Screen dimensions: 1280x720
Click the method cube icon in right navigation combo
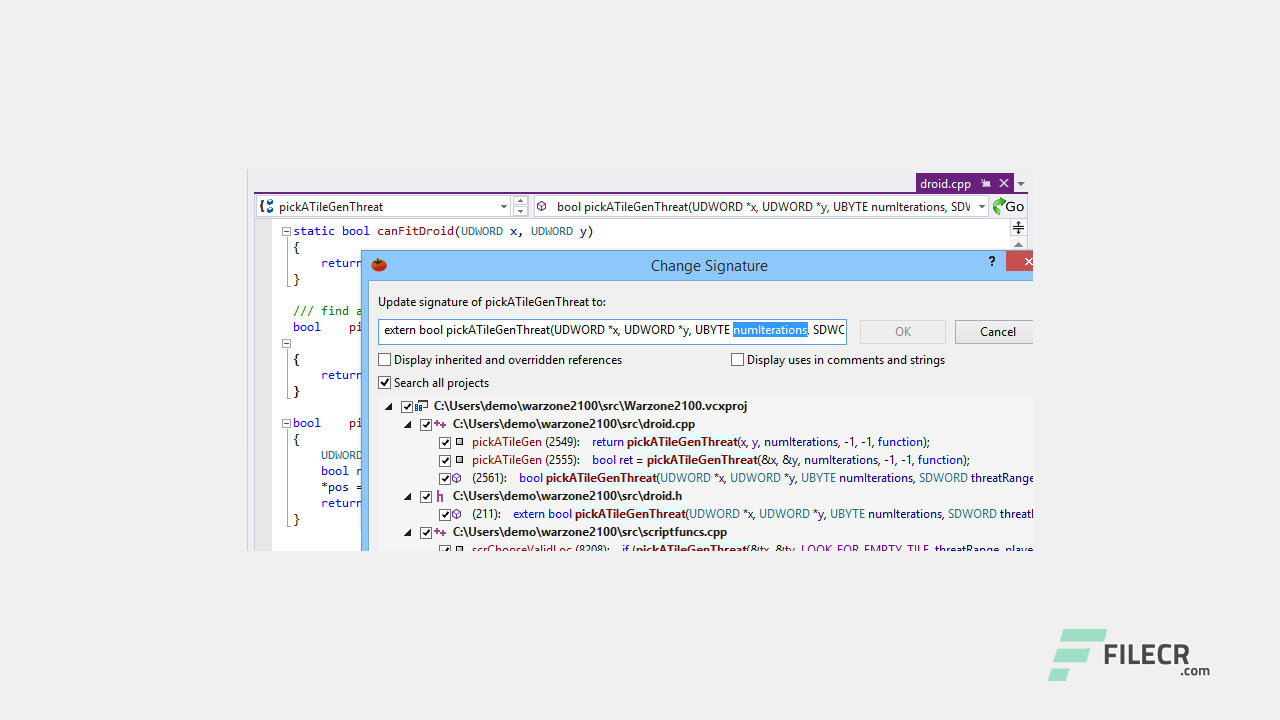point(542,206)
